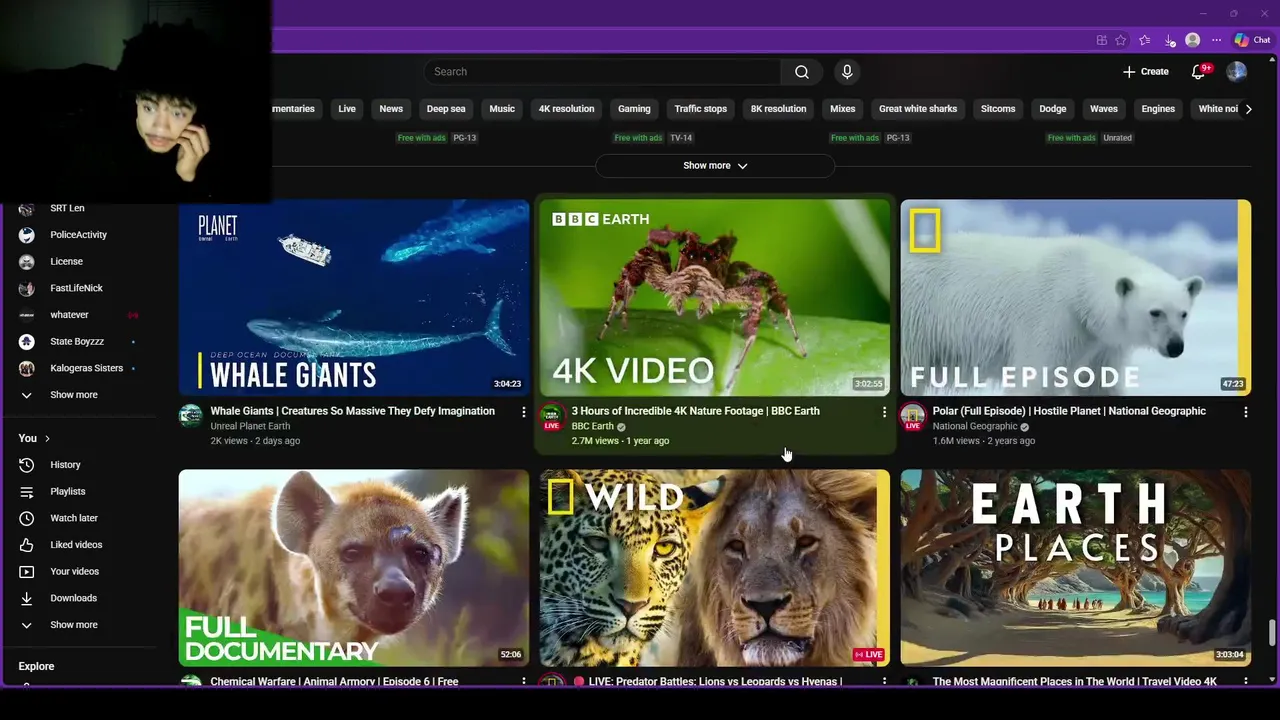1280x720 pixels.
Task: Open browser settings and more menu
Action: click(1216, 40)
